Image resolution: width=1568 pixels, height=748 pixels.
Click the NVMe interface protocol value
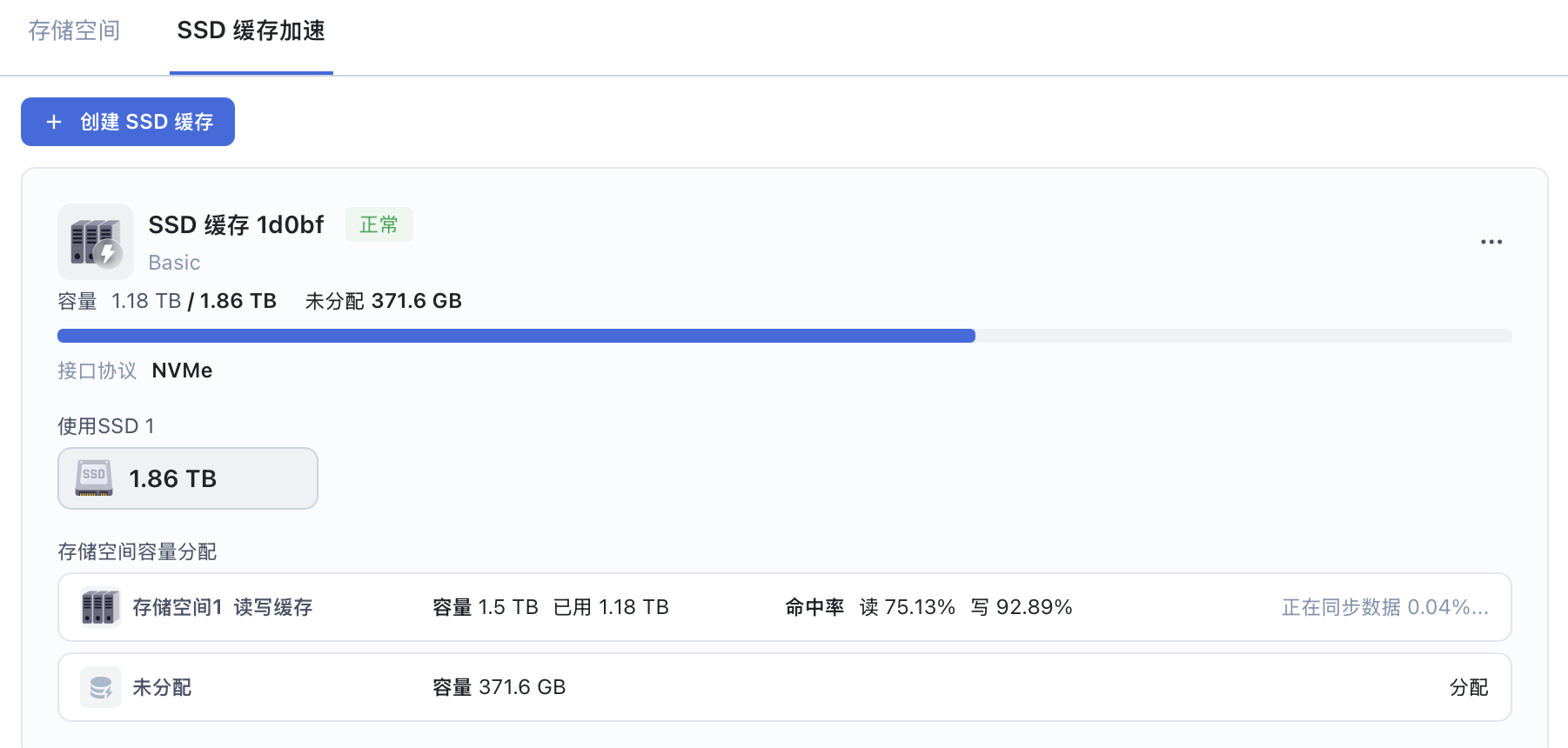182,371
